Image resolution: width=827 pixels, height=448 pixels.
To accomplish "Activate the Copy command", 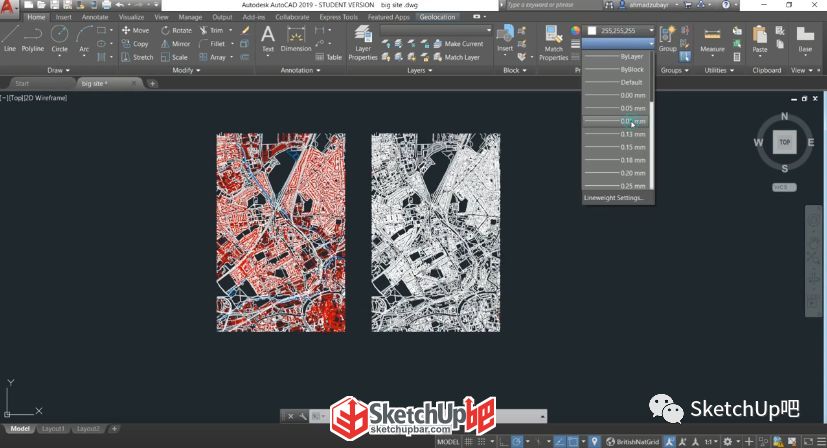I will pyautogui.click(x=135, y=44).
